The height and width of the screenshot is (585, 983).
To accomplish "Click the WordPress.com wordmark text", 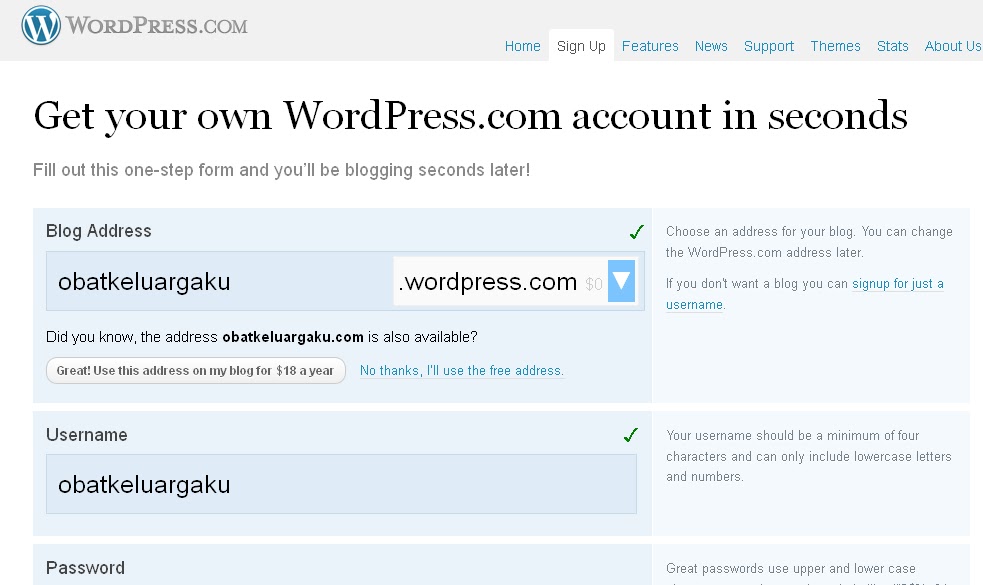I will point(157,26).
